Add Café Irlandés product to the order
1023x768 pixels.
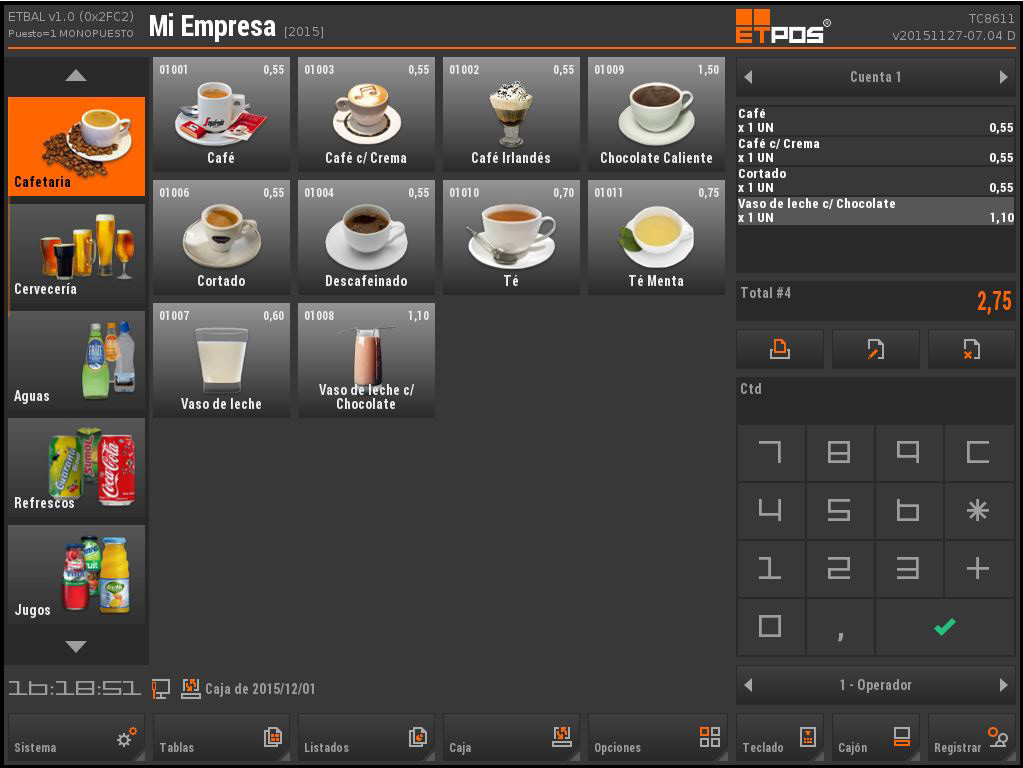tap(511, 115)
